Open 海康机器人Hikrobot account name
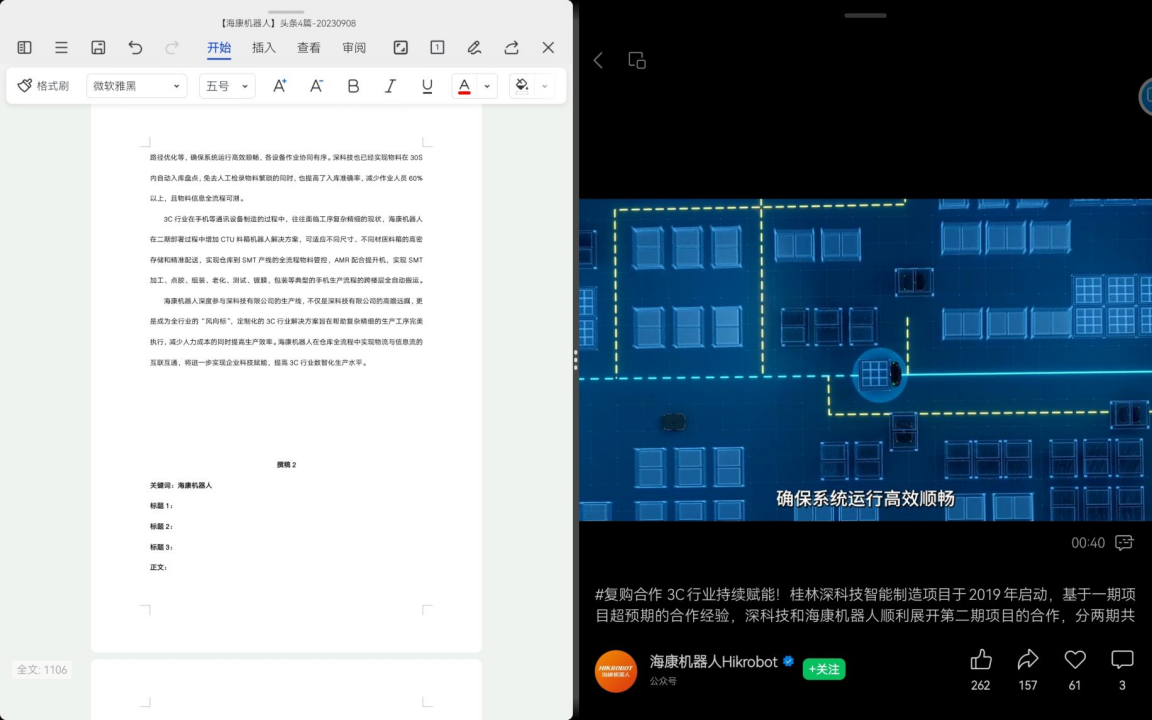The height and width of the screenshot is (720, 1152). [713, 662]
